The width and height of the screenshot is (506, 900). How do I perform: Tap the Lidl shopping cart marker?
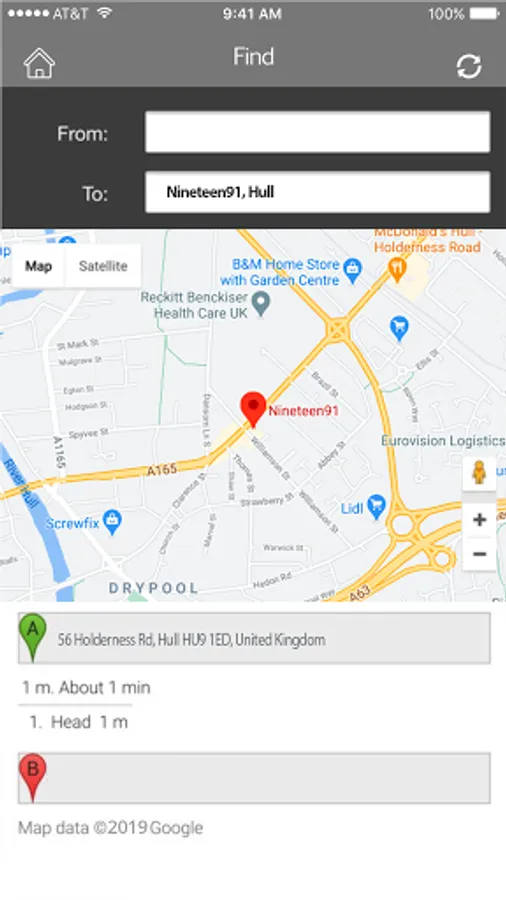coord(376,507)
